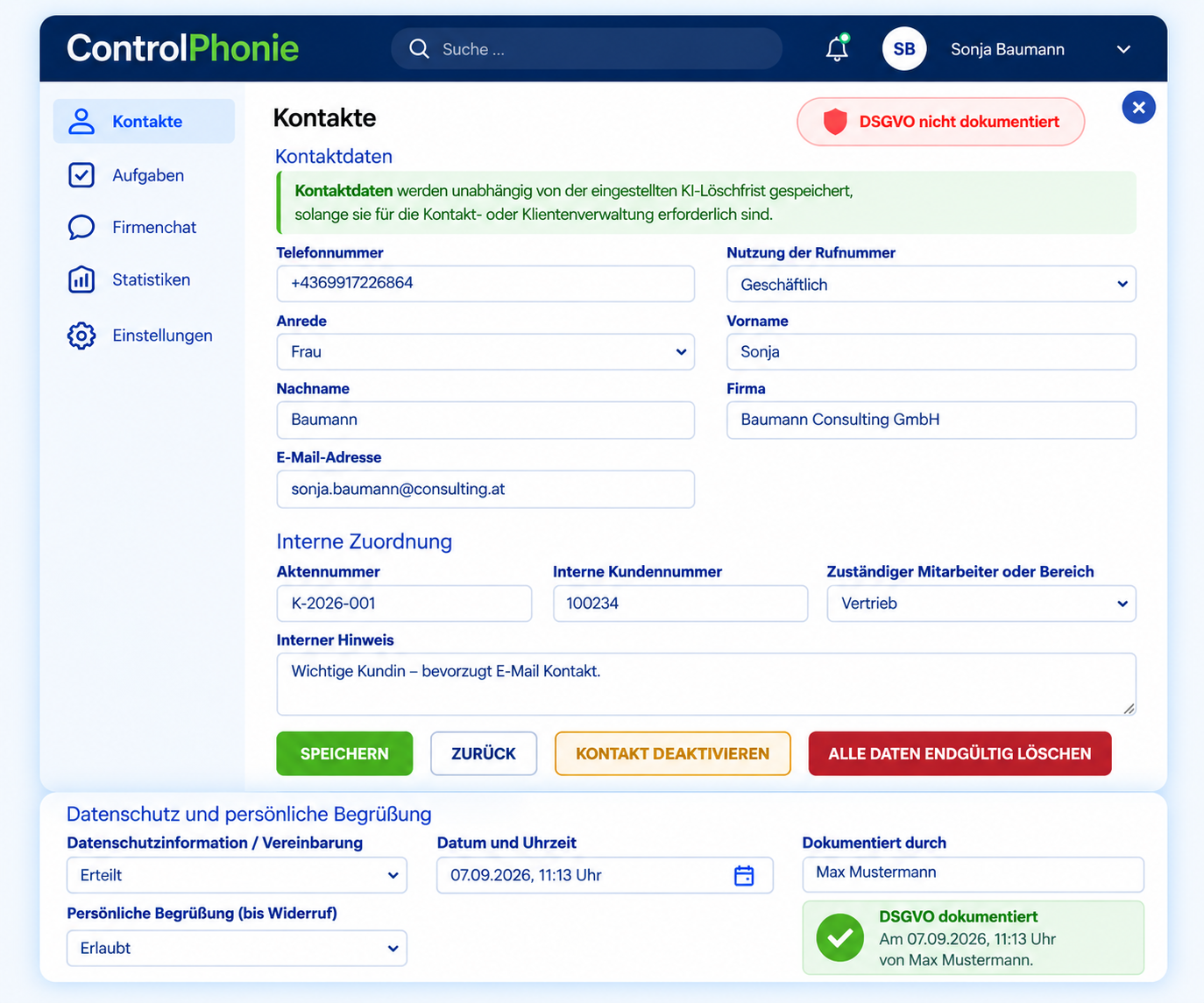Screen dimensions: 1204x1003
Task: Open the Nutzung der Rufnummer dropdown
Action: pyautogui.click(x=931, y=284)
